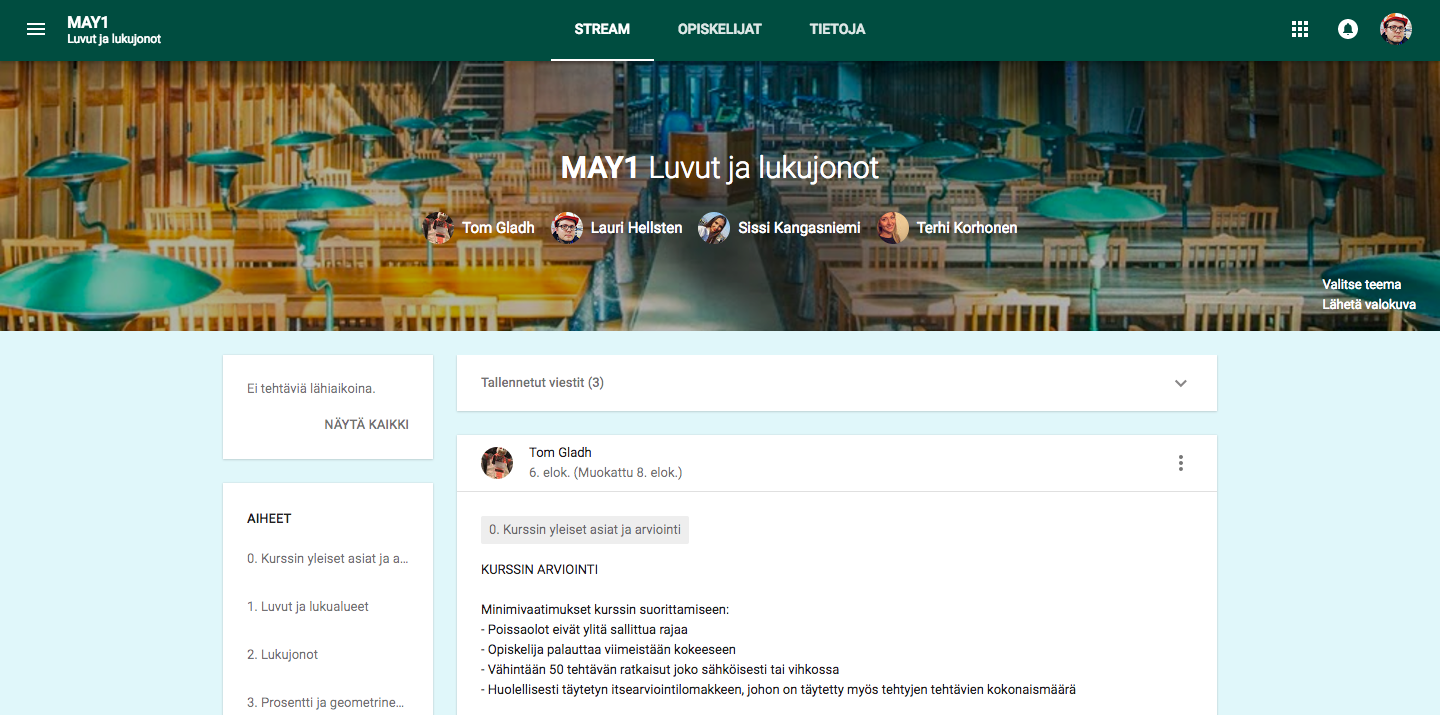Click the Näytä kaikki button
The width and height of the screenshot is (1440, 715).
pos(366,424)
